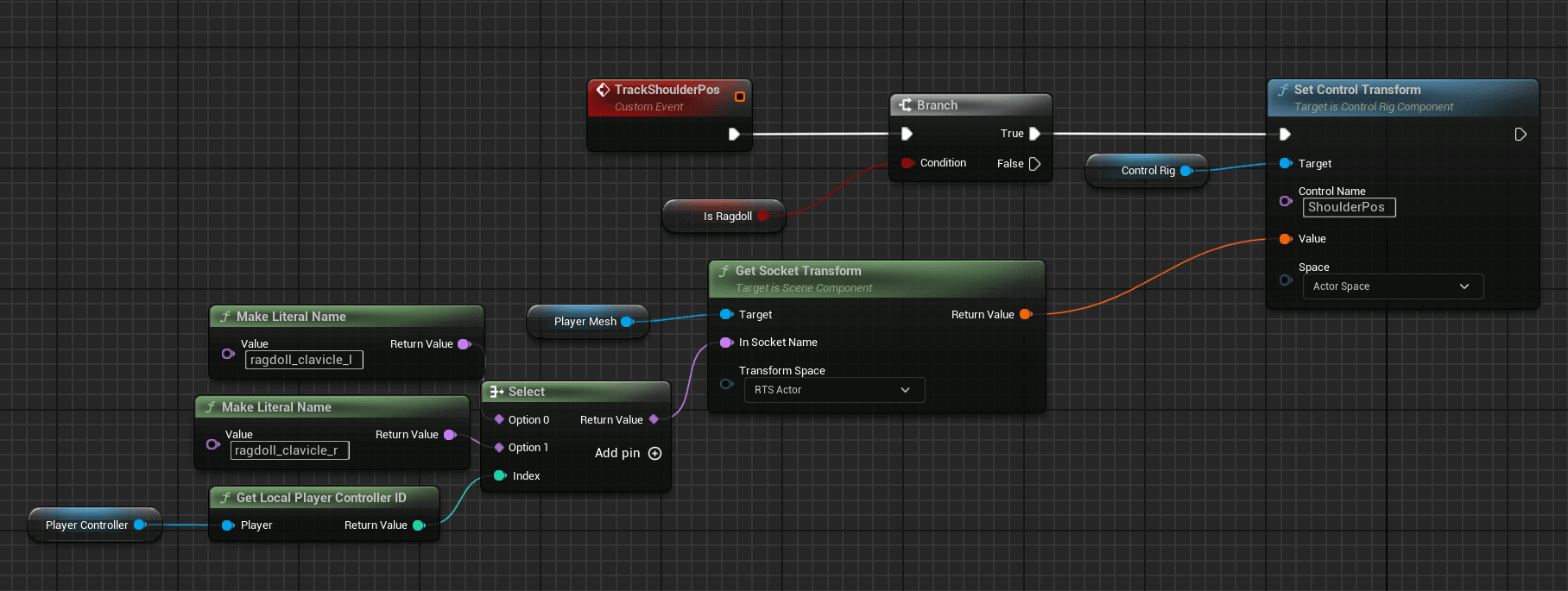Click ragdoll_clavicle_l node Return Value pin

[464, 344]
